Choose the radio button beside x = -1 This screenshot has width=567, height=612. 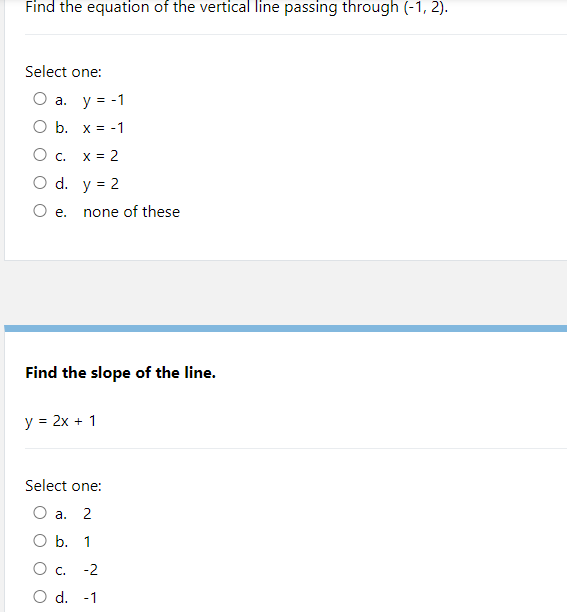[40, 127]
